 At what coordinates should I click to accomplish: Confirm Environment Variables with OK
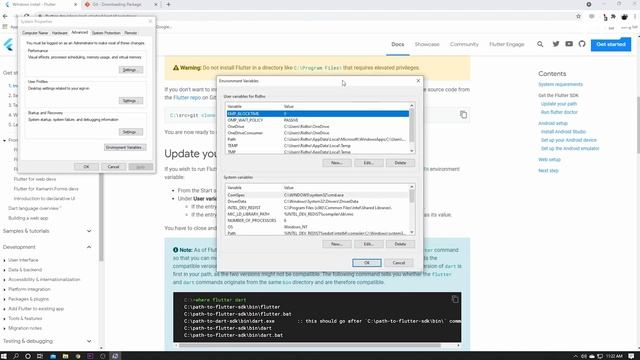(x=367, y=263)
